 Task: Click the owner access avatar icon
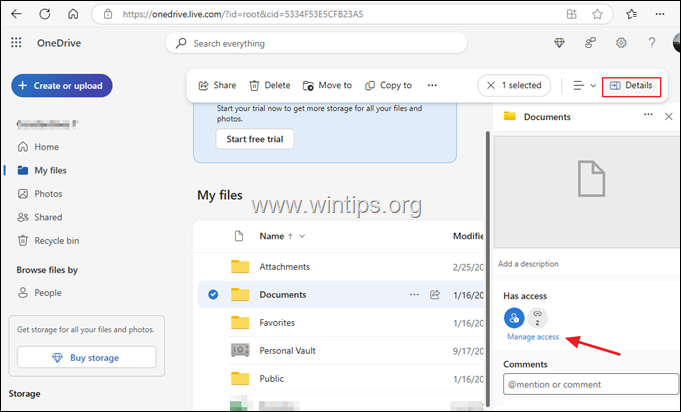pyautogui.click(x=514, y=318)
